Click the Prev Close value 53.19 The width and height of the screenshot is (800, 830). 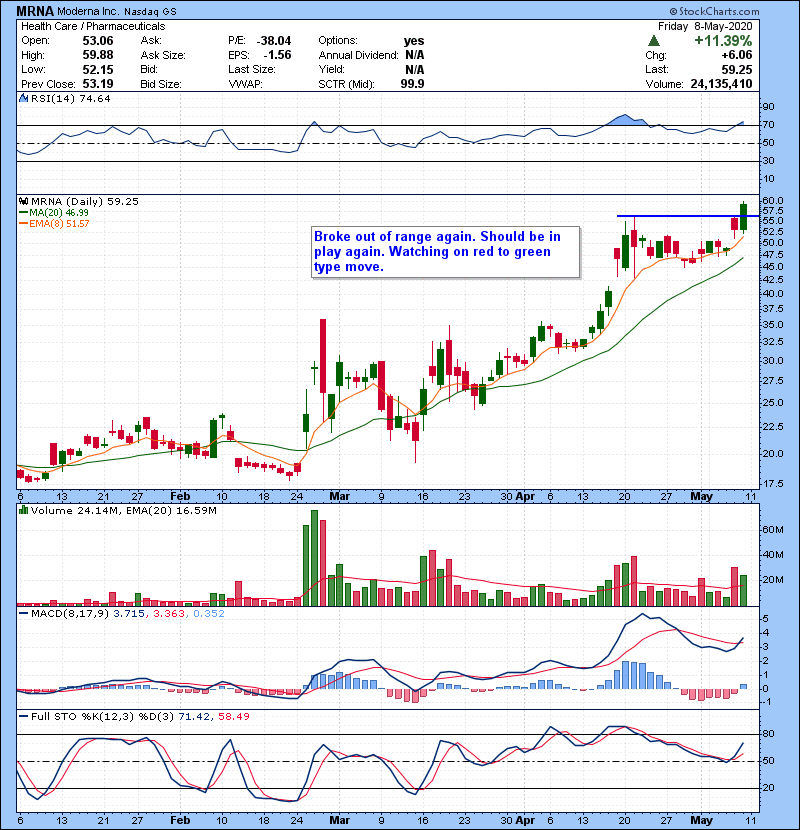coord(98,84)
